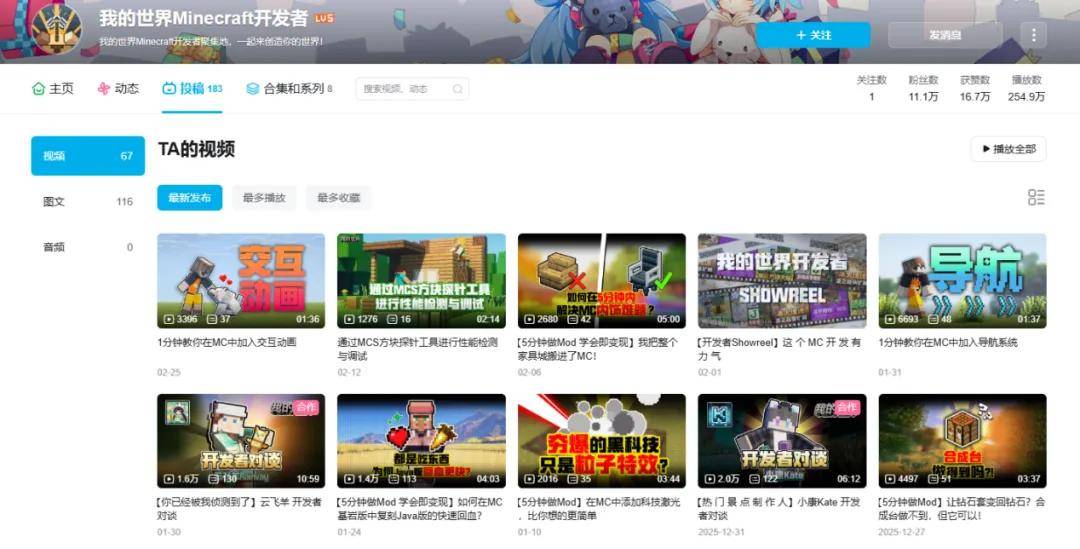The image size is (1080, 549).
Task: Open the SHOWREEL video thumbnail
Action: click(x=782, y=280)
